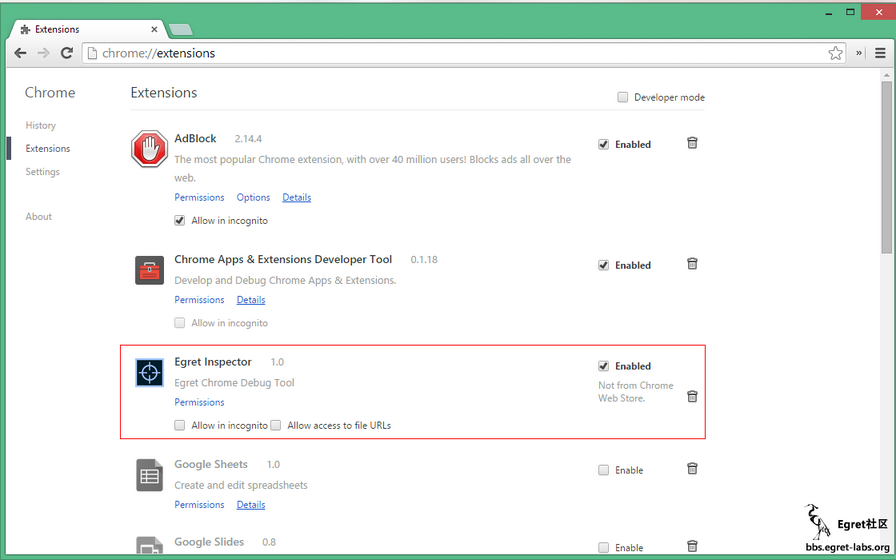Enable the Google Sheets extension

(604, 470)
